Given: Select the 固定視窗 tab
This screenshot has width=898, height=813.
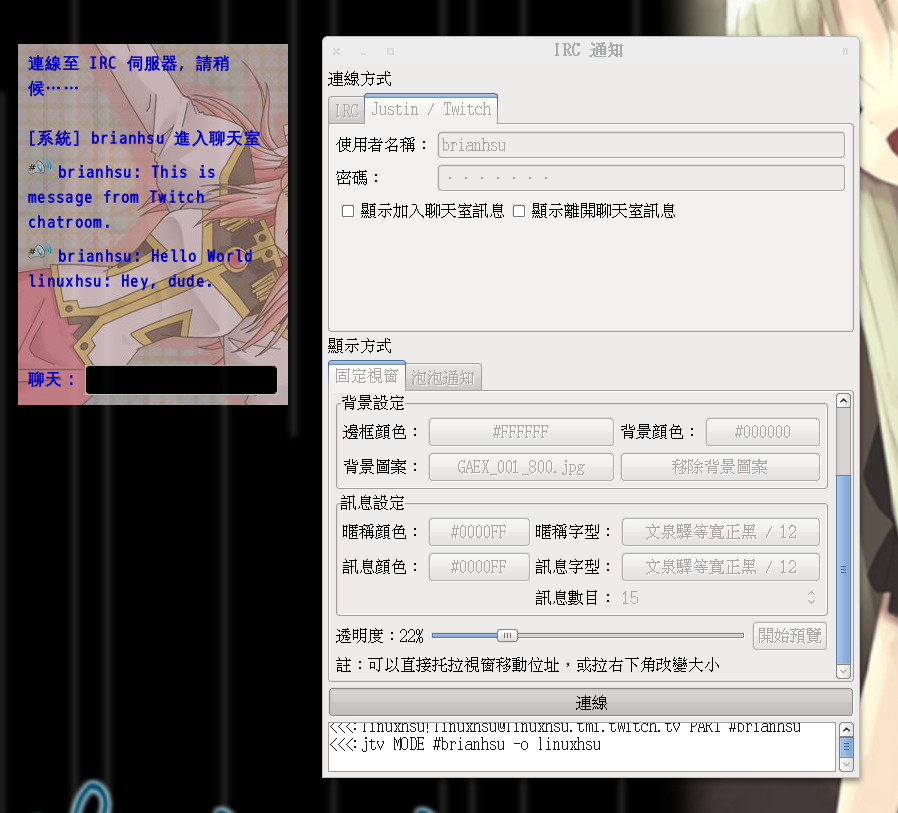Looking at the screenshot, I should [366, 377].
